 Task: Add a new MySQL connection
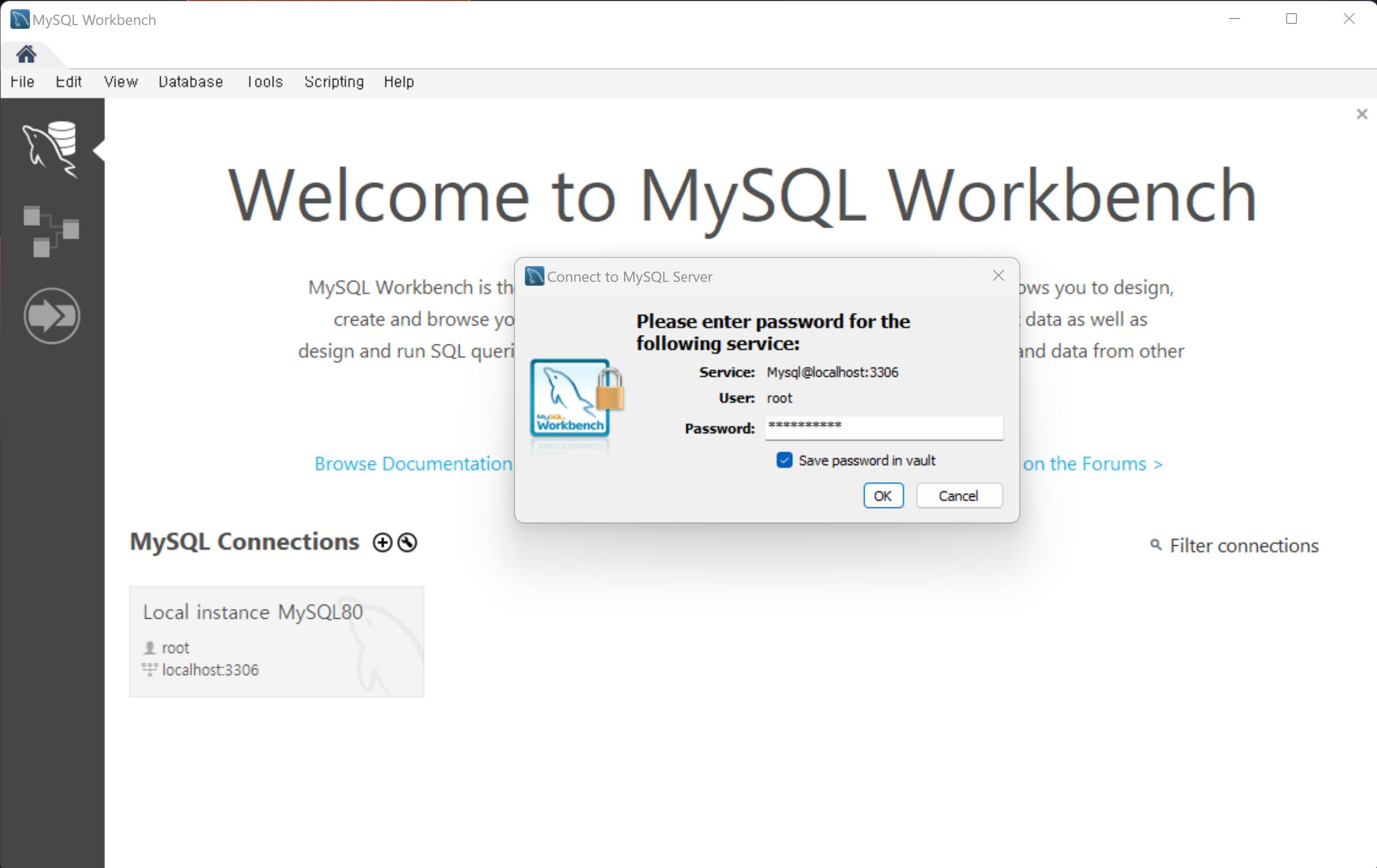click(382, 542)
